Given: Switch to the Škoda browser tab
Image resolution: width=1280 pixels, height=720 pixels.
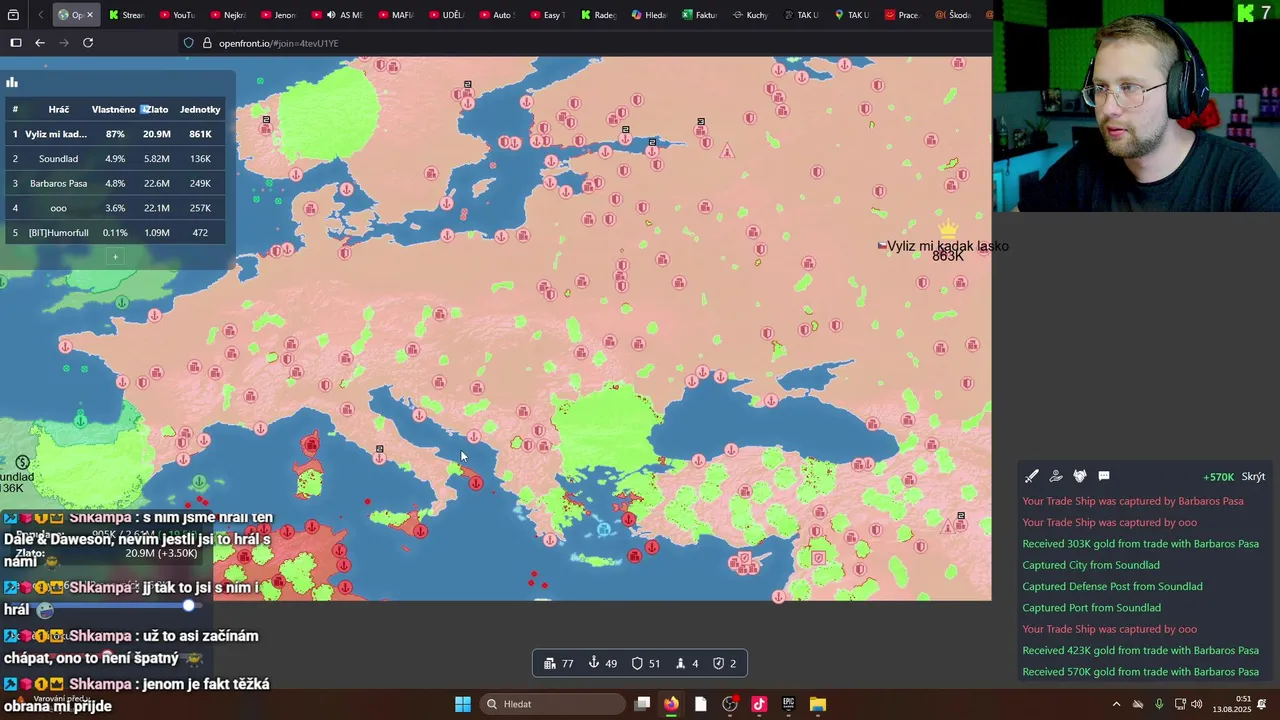Looking at the screenshot, I should [954, 15].
